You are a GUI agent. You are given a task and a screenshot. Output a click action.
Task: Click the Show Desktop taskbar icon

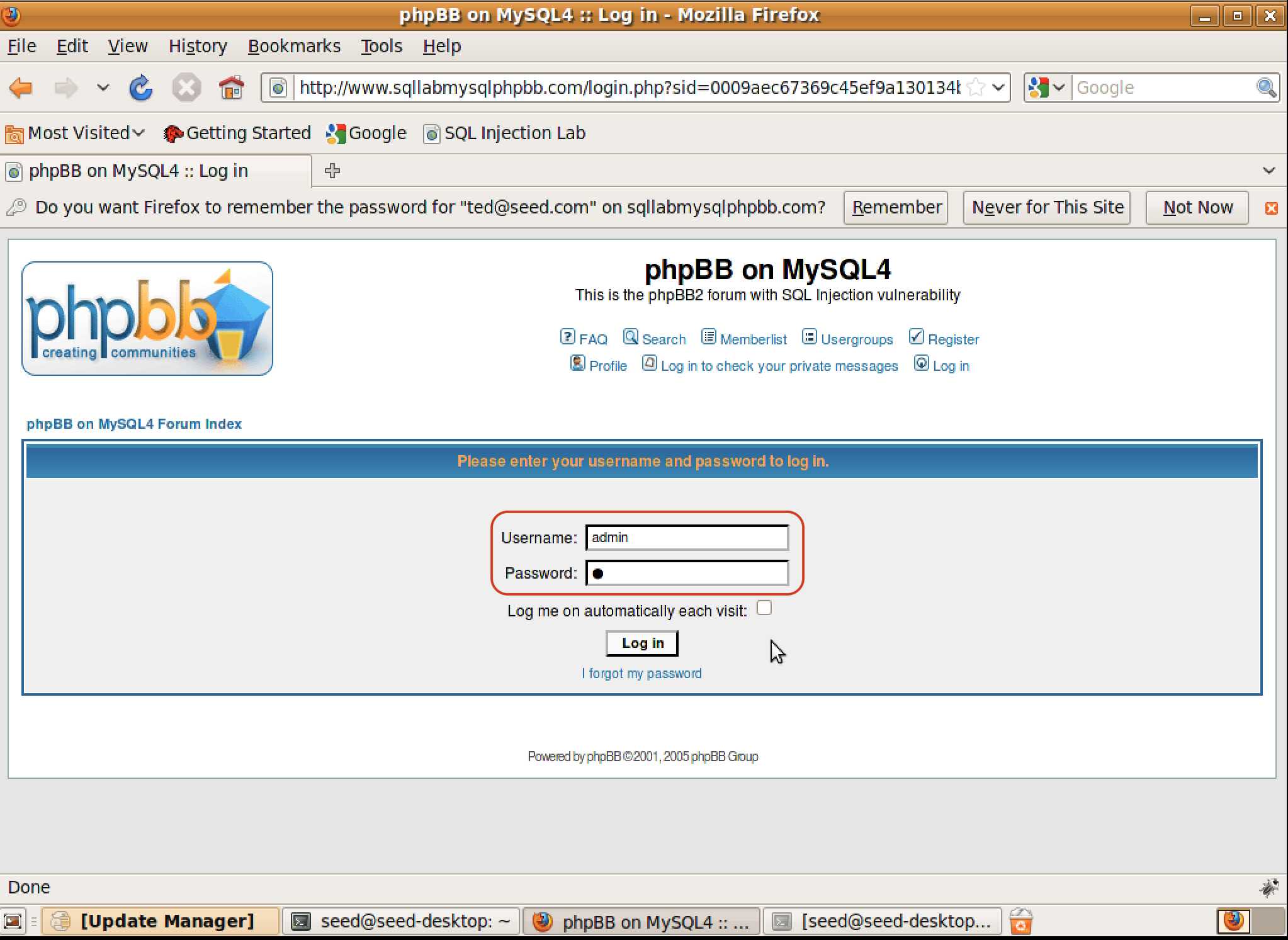[x=13, y=922]
